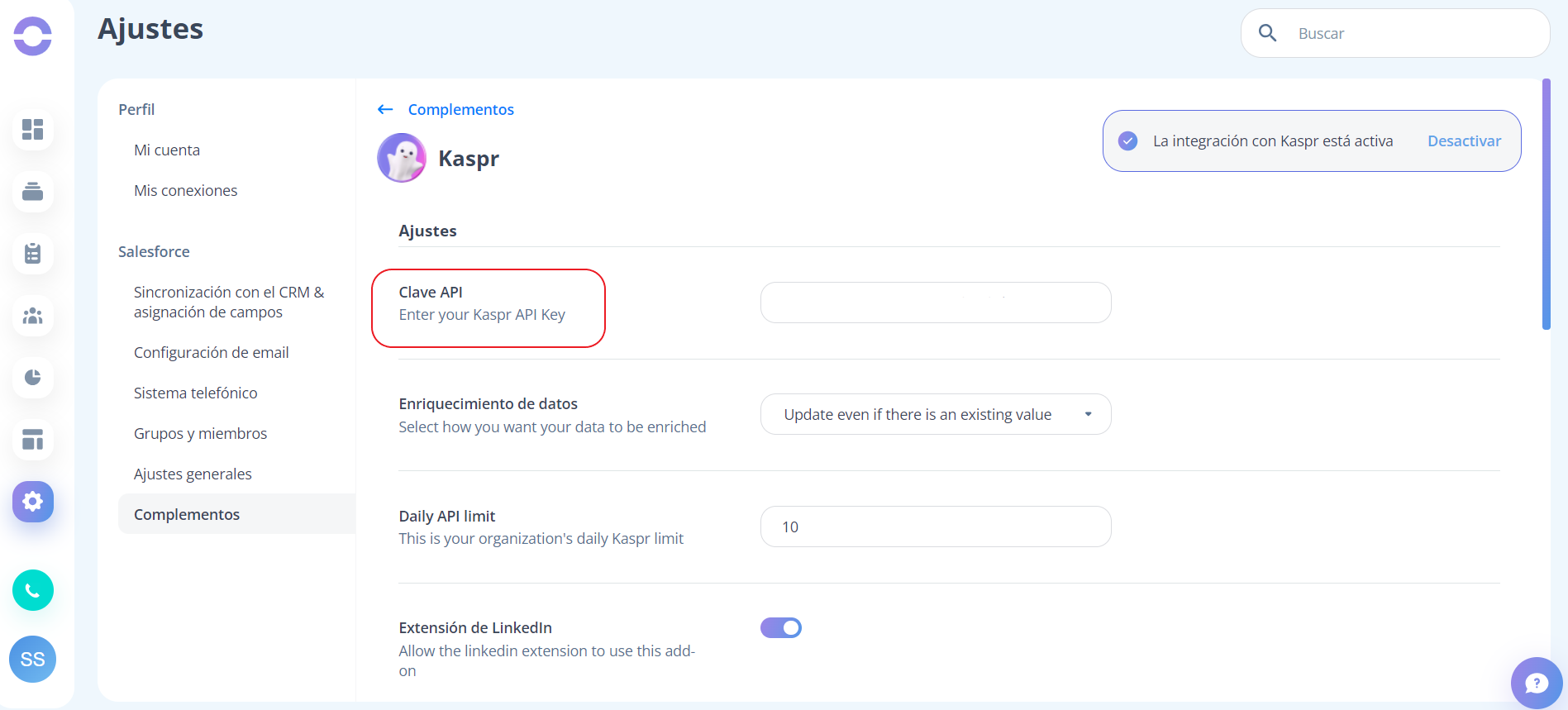The height and width of the screenshot is (710, 1568).
Task: Open the clipboard tasks sidebar icon
Action: click(33, 254)
